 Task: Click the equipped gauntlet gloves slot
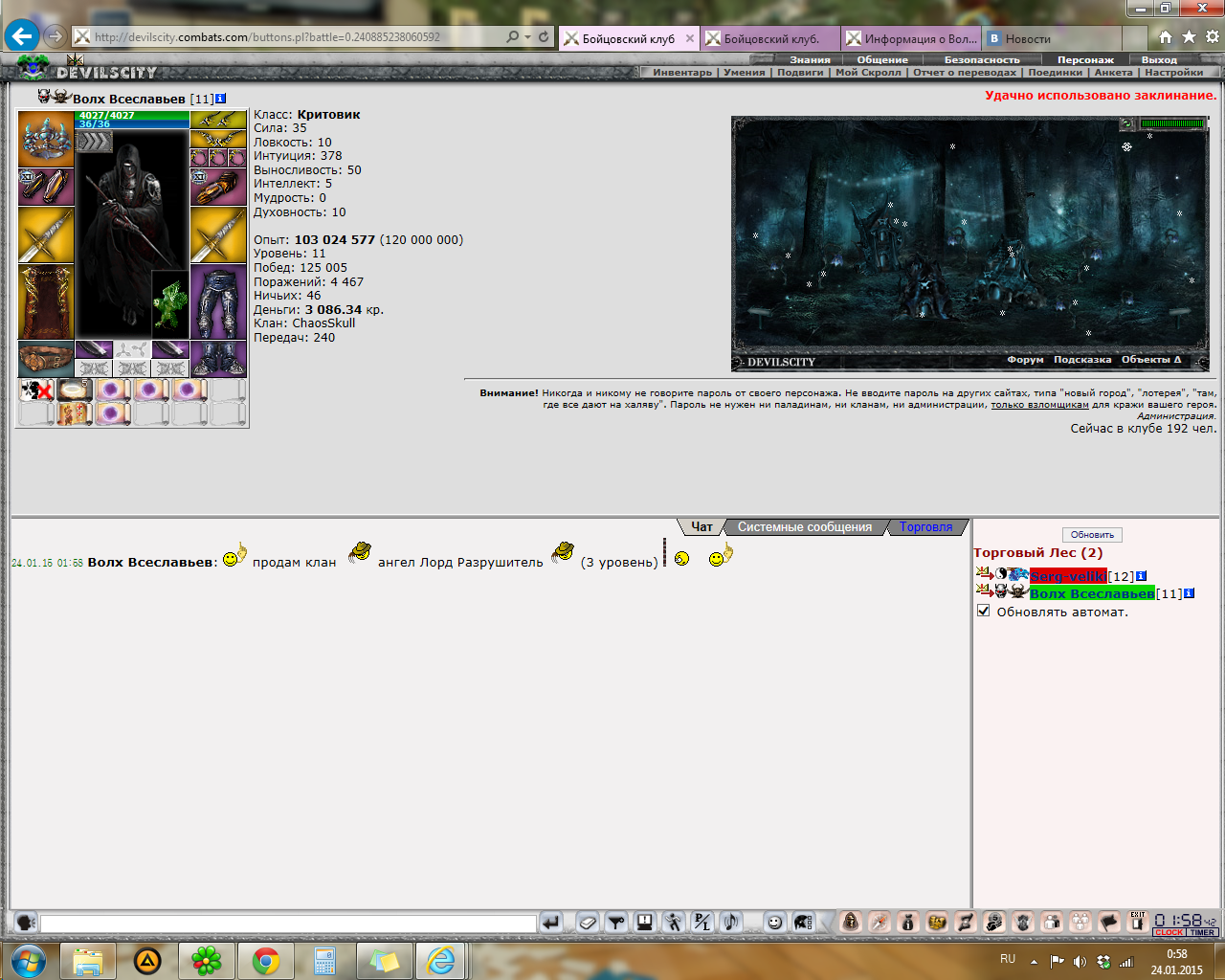(218, 187)
